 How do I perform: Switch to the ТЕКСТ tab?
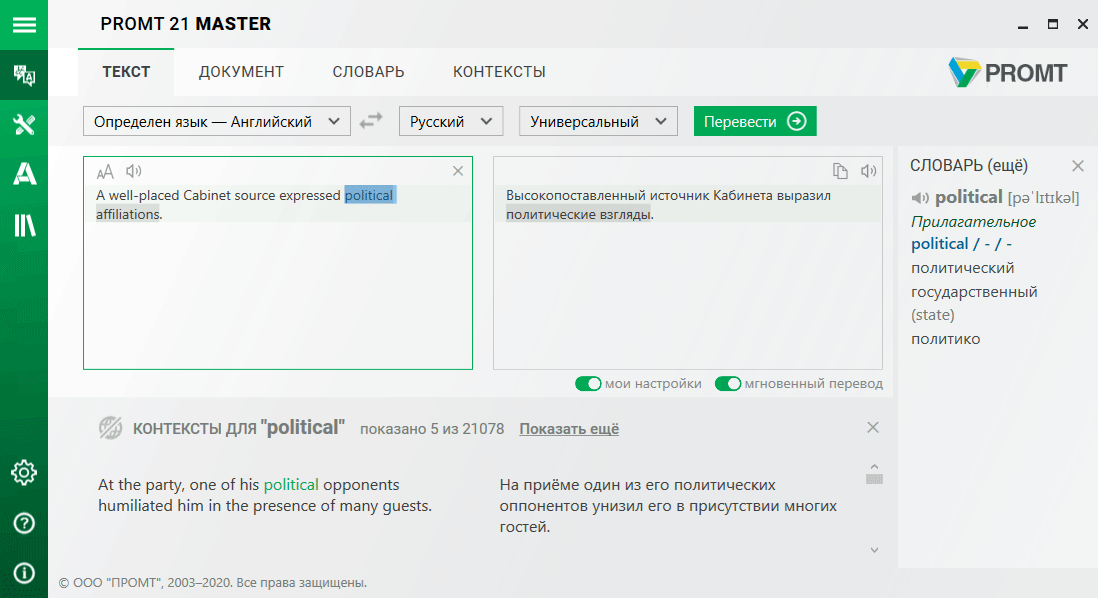pos(126,72)
